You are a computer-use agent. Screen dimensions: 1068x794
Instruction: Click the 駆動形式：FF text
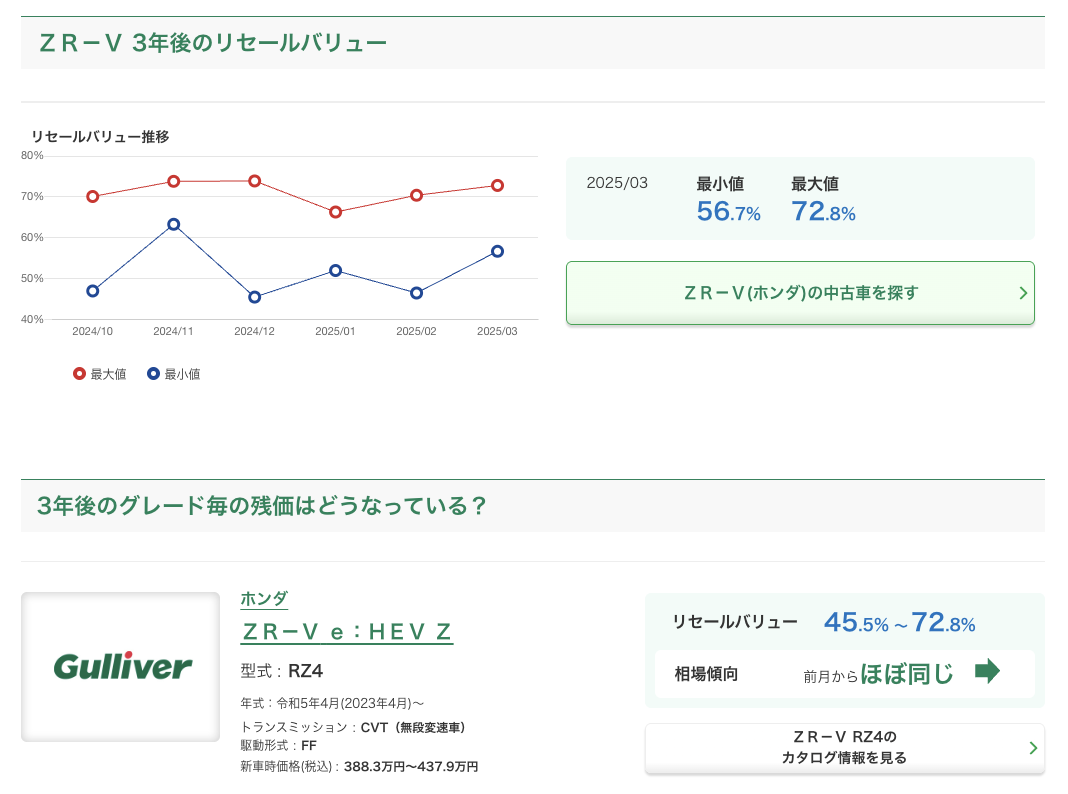tap(279, 746)
